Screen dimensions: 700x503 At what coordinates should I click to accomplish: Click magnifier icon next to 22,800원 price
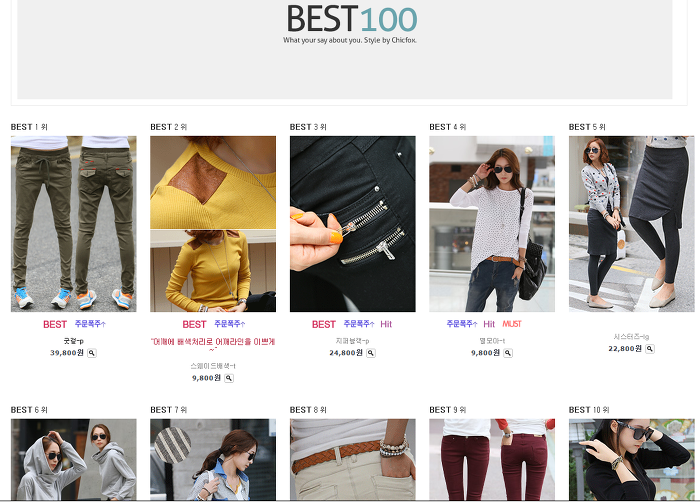pyautogui.click(x=650, y=349)
